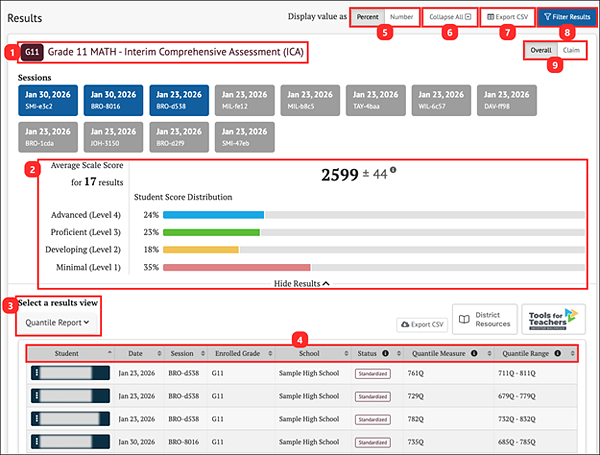Click quantile range 732Q - 832Q
The image size is (600, 455).
tap(517, 419)
